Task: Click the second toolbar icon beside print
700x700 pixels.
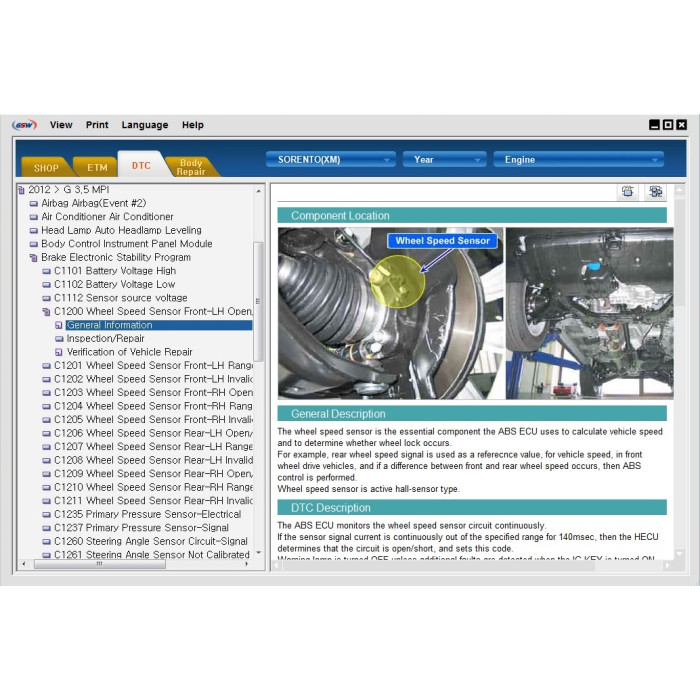Action: [655, 192]
